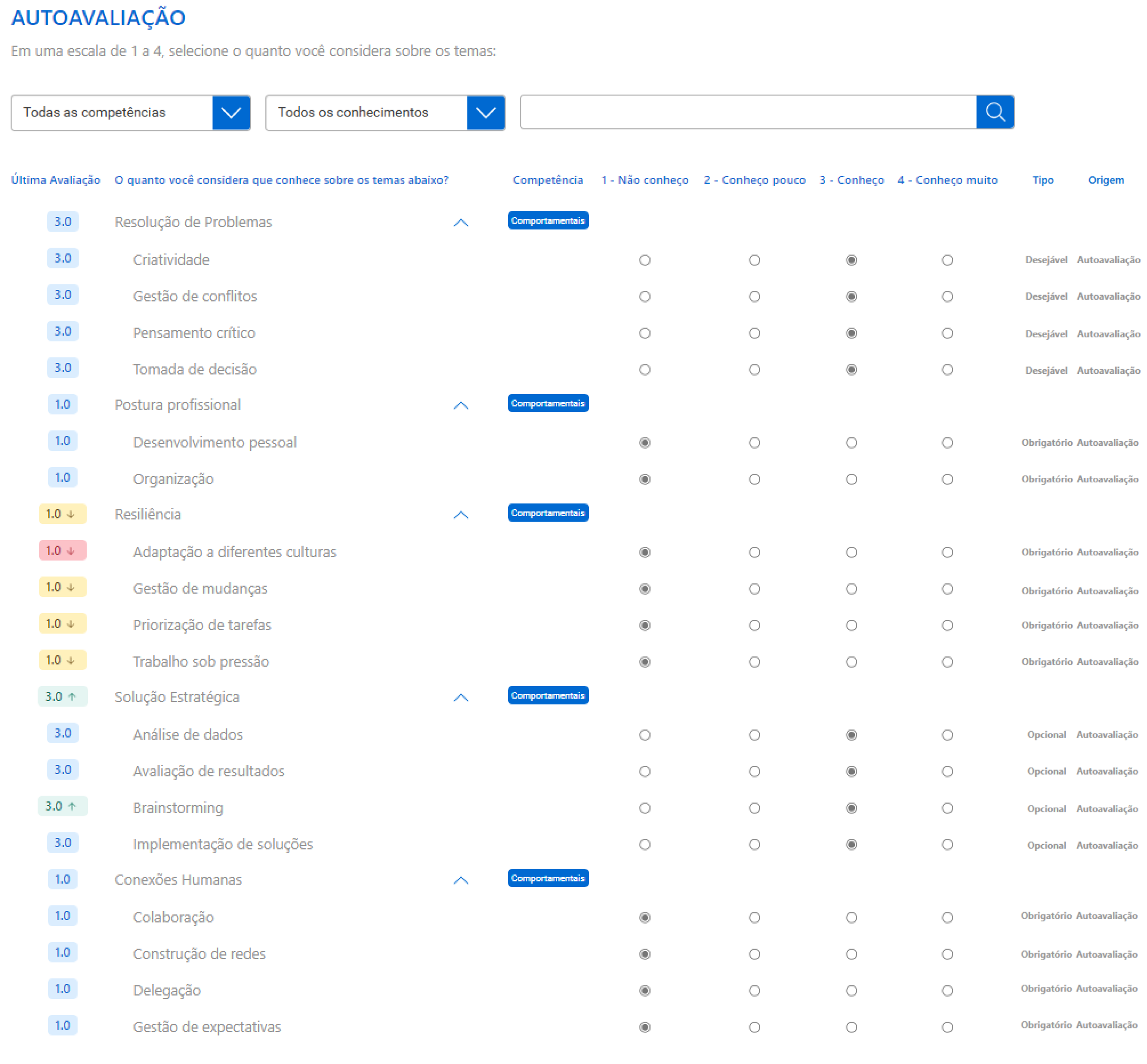Click the Comportamentais tag on Resolução de Problemas
1147x1064 pixels.
(x=547, y=220)
